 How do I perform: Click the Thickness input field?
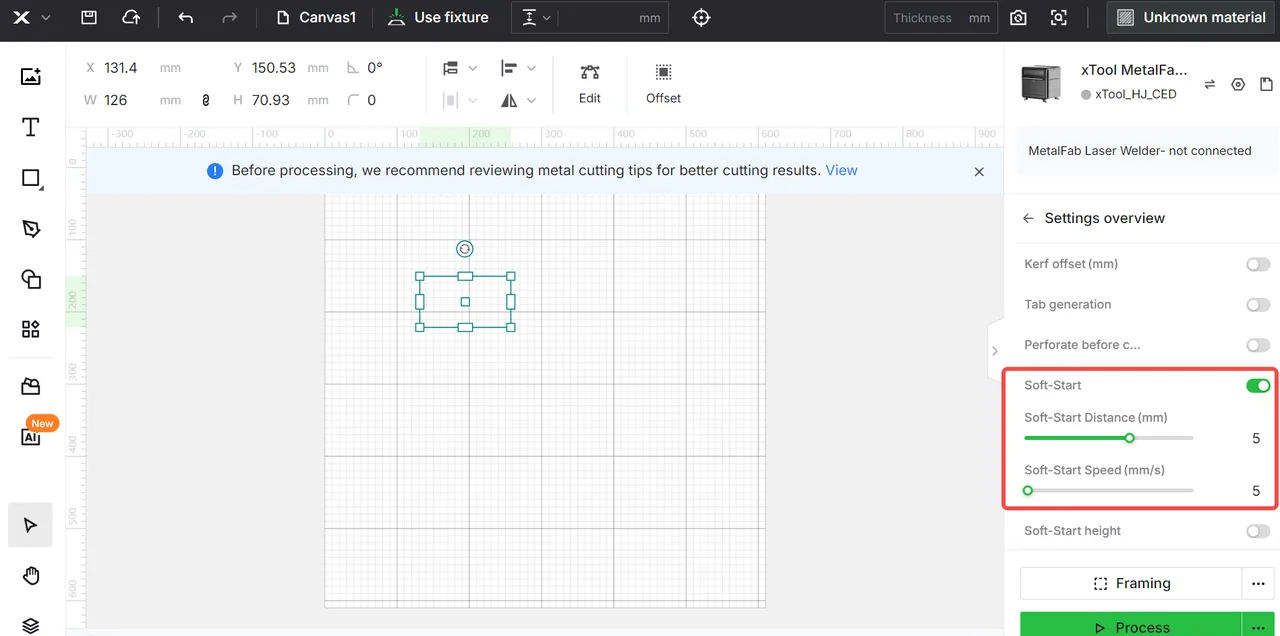coord(940,18)
